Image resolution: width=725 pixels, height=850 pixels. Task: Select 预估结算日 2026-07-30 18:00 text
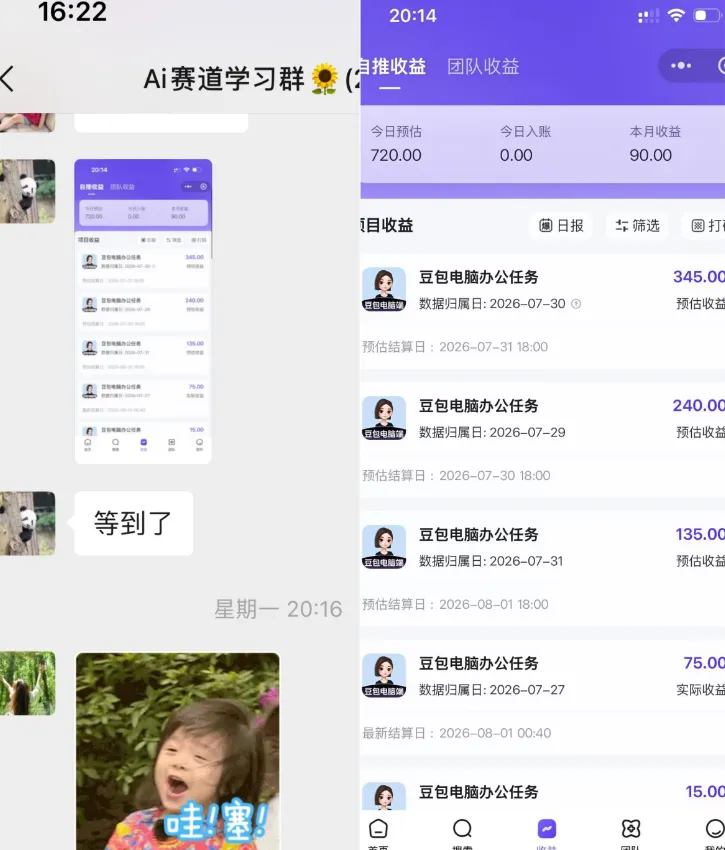[456, 476]
